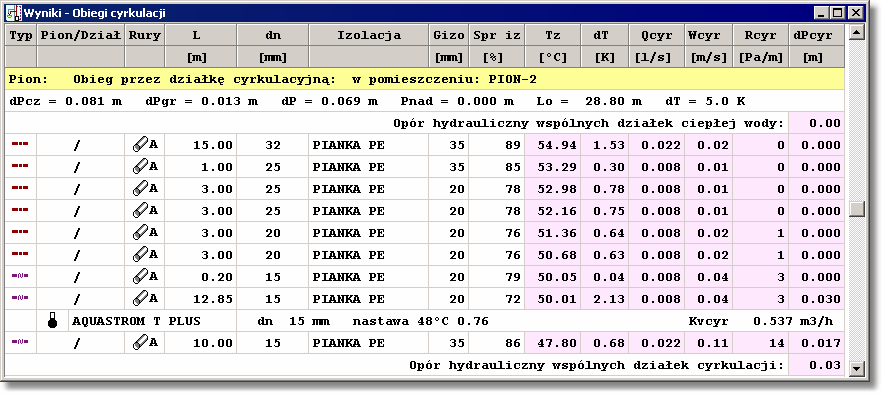Click the pipe icon in the 0.20 length row
The image size is (882, 394).
(140, 276)
